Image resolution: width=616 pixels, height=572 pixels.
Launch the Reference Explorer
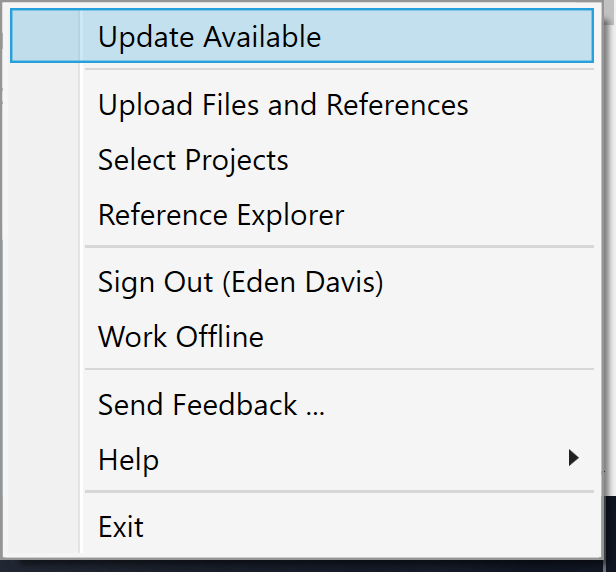coord(302,214)
